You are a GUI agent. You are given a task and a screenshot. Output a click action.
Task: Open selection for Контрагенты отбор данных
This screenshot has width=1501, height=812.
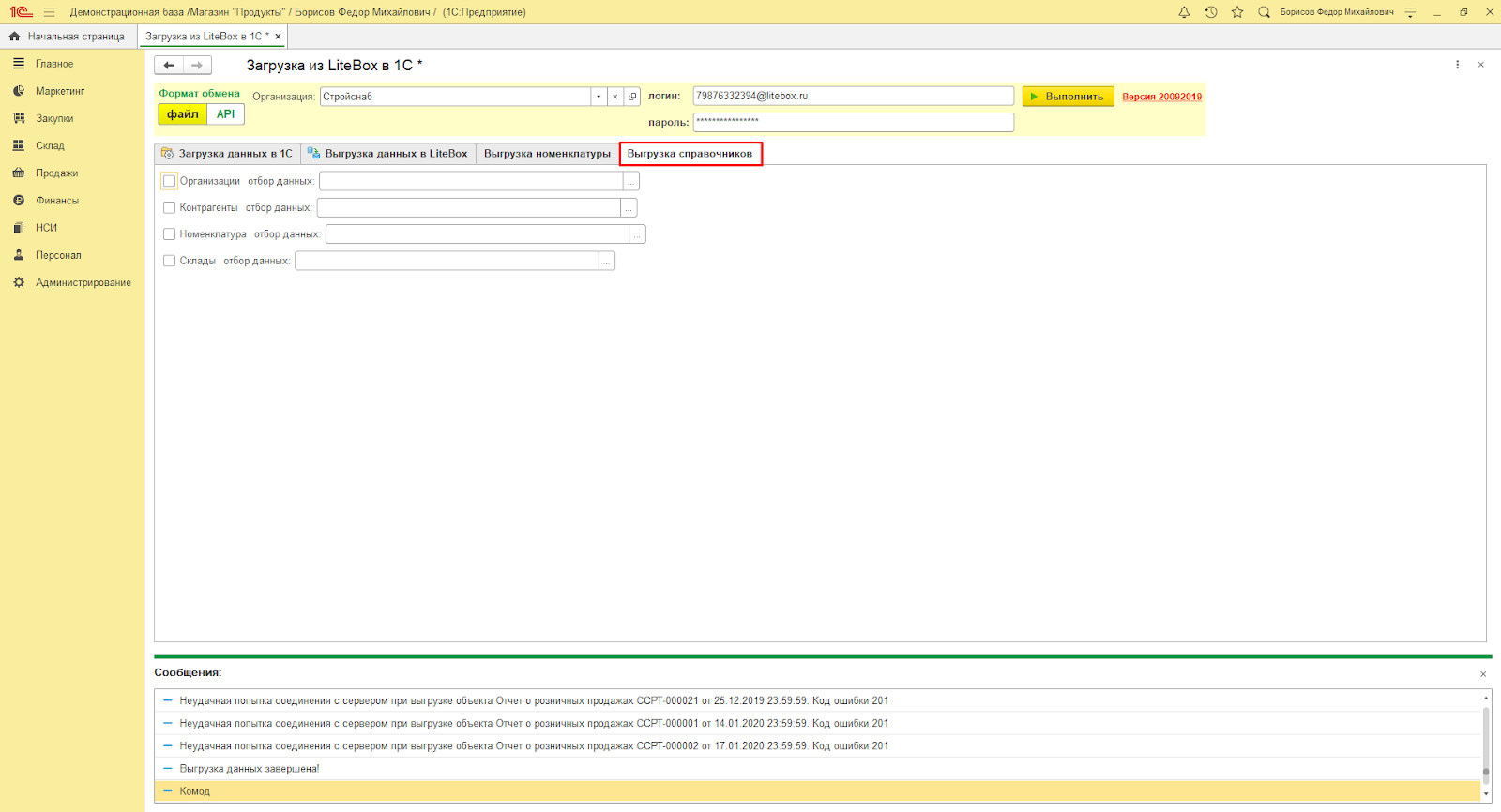pos(629,207)
